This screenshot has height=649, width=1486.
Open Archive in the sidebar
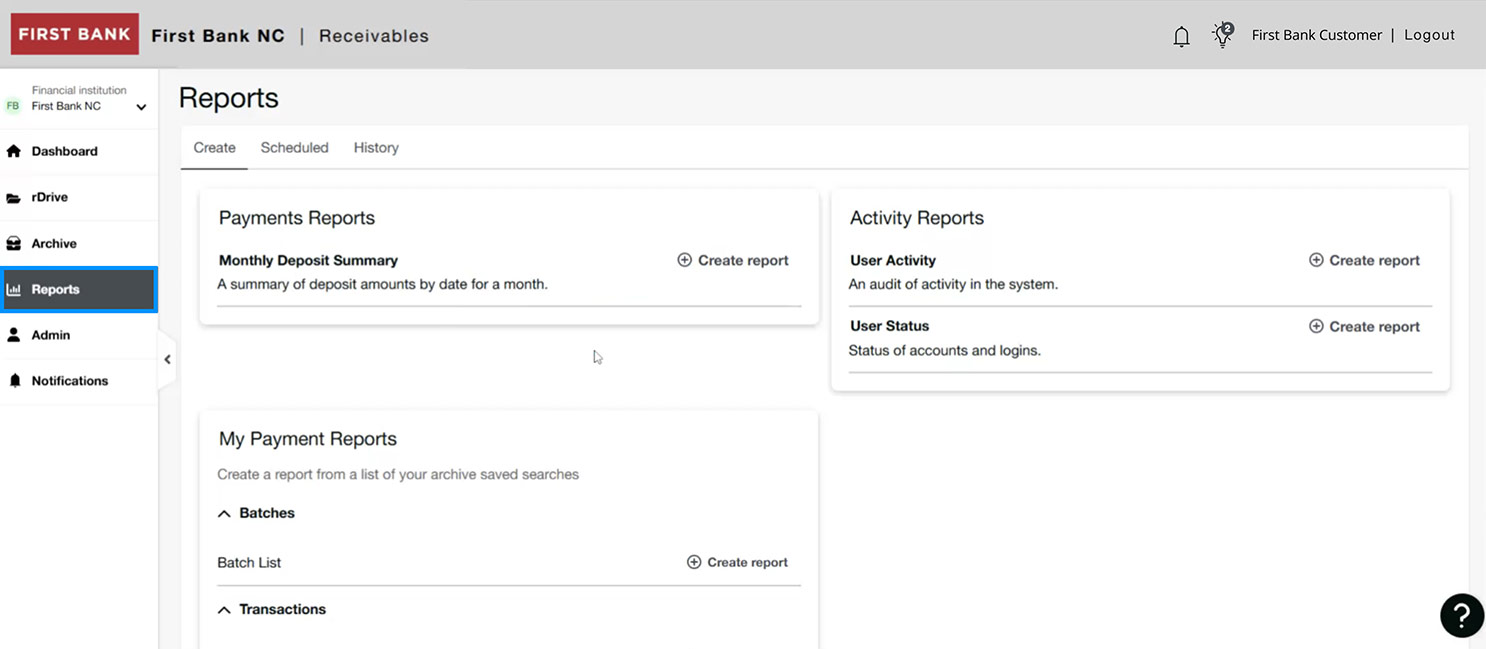point(79,243)
